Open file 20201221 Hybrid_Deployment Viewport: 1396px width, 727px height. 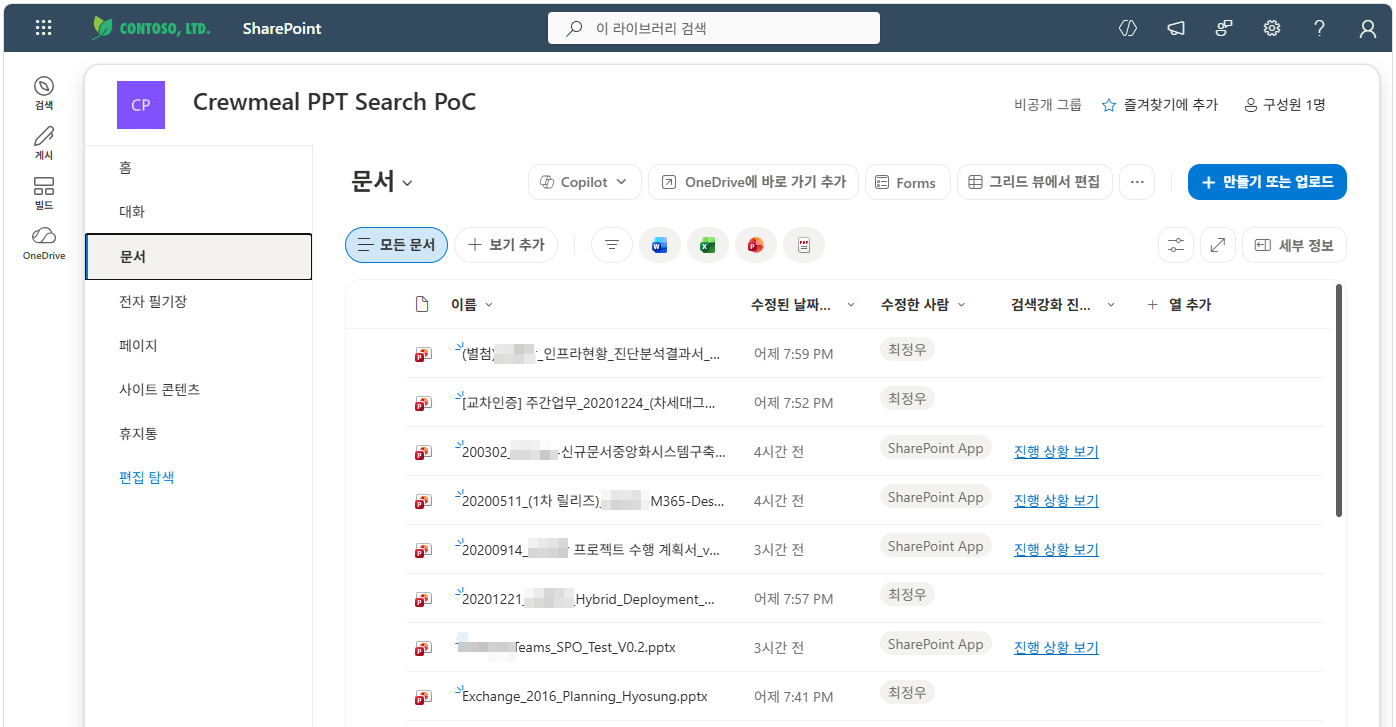point(589,599)
